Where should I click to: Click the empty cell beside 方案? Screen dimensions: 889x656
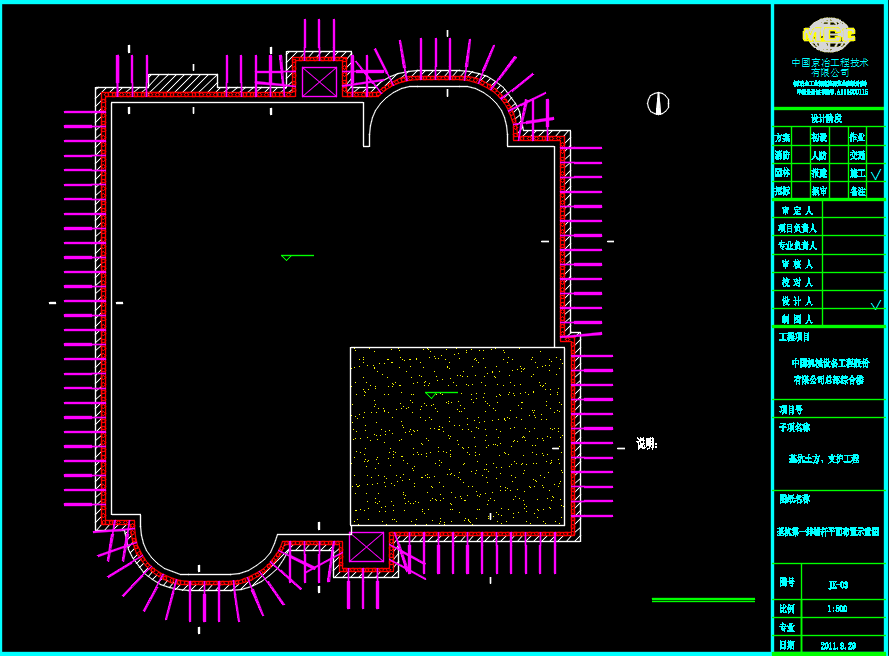click(801, 137)
